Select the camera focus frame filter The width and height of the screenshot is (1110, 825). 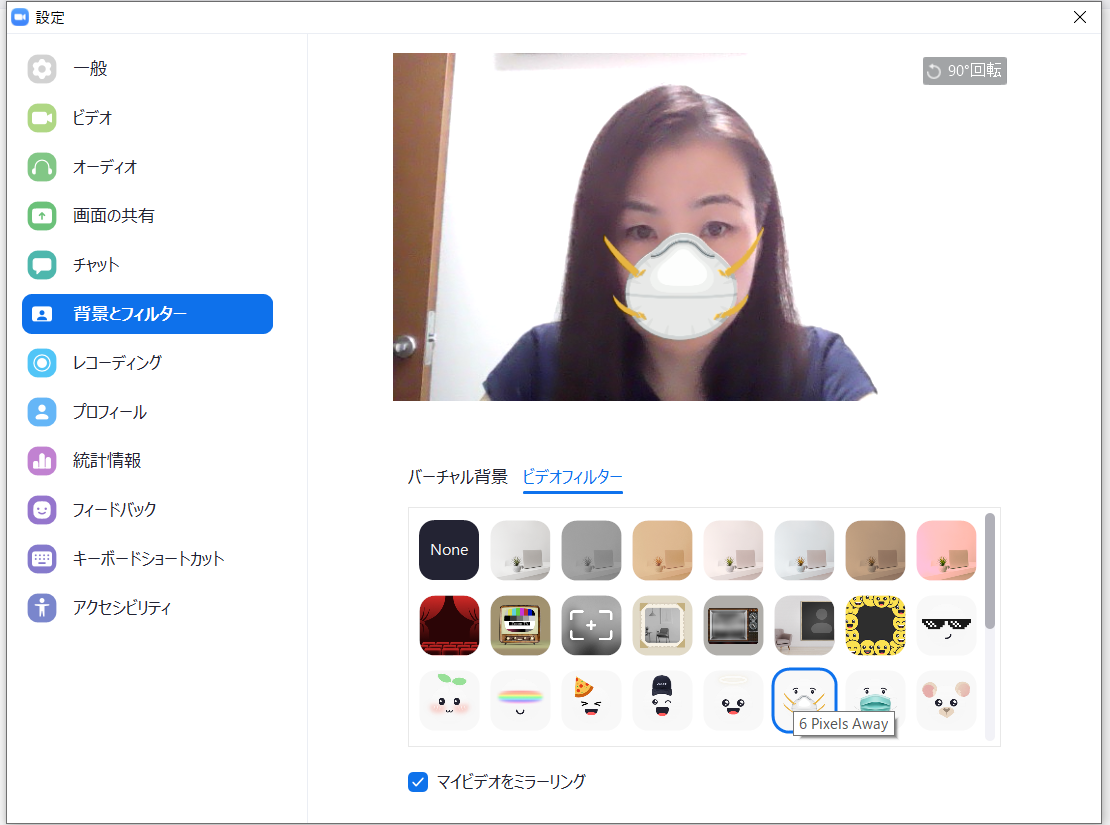click(591, 625)
